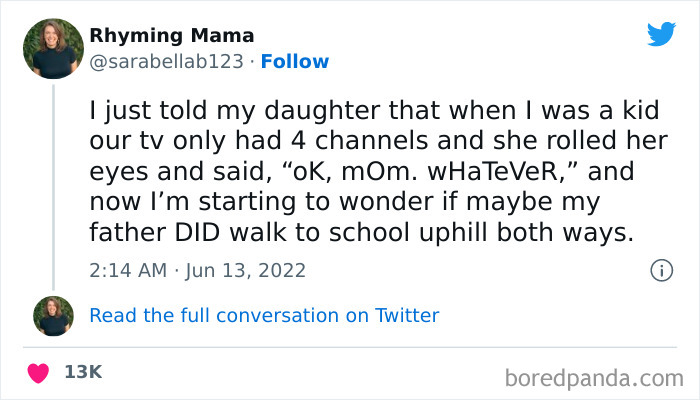This screenshot has width=700, height=400.
Task: Click the @sarabellab123 handle
Action: (x=167, y=61)
